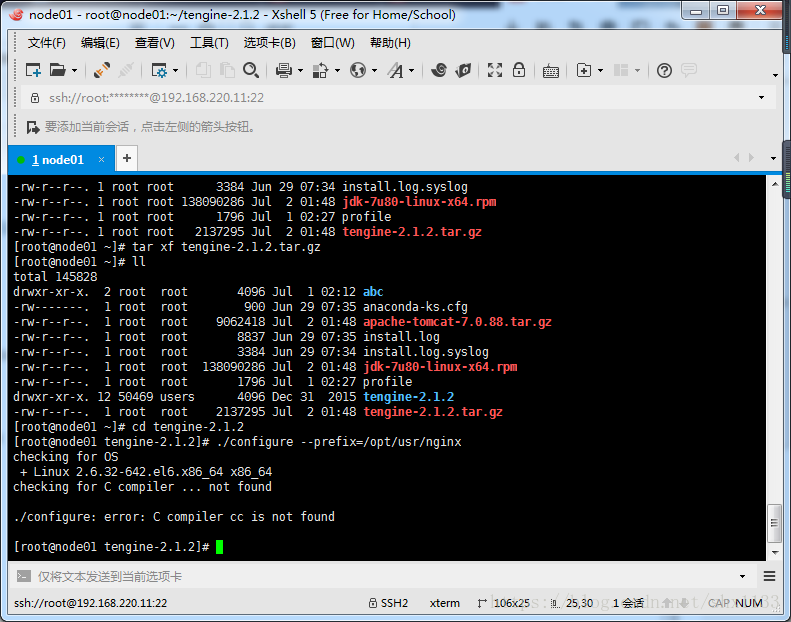Click the Help question mark icon
The width and height of the screenshot is (791, 622).
click(664, 71)
